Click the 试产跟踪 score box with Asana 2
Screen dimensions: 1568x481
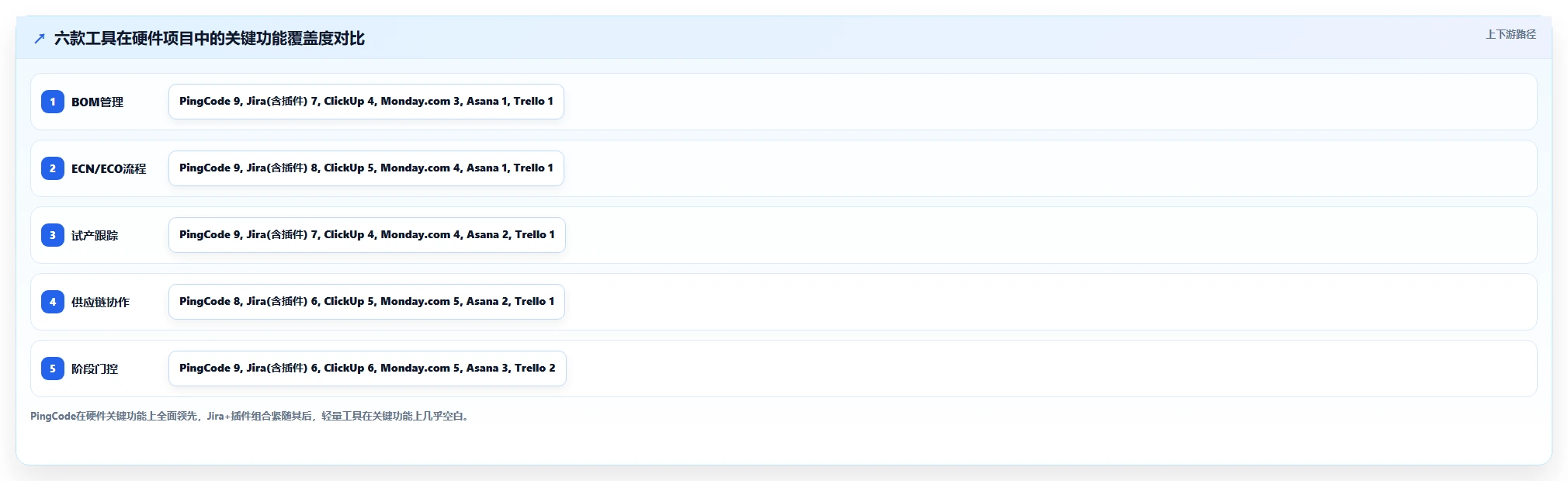[x=367, y=235]
